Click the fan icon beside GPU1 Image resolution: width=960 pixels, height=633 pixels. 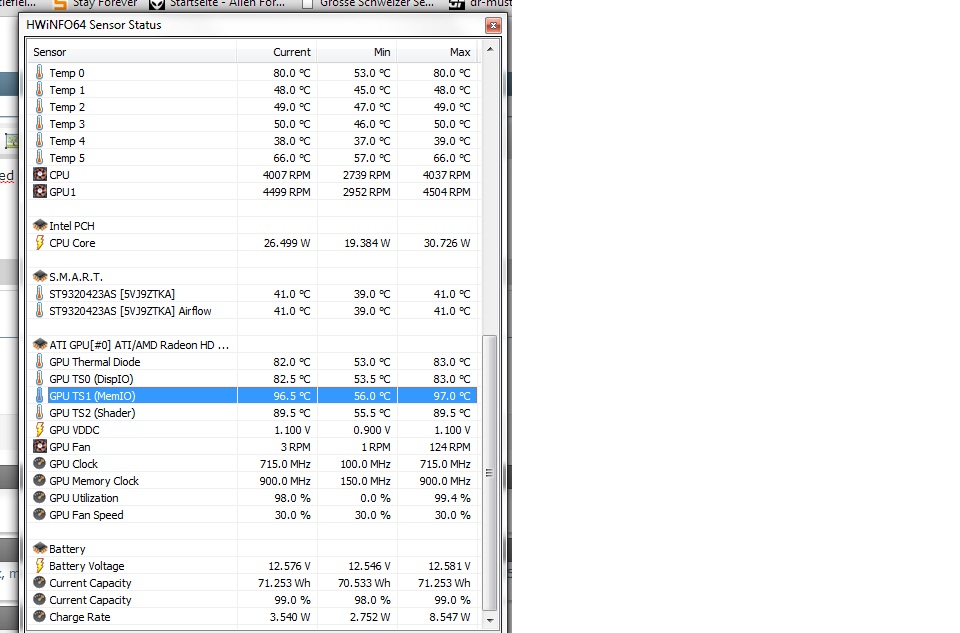click(40, 192)
